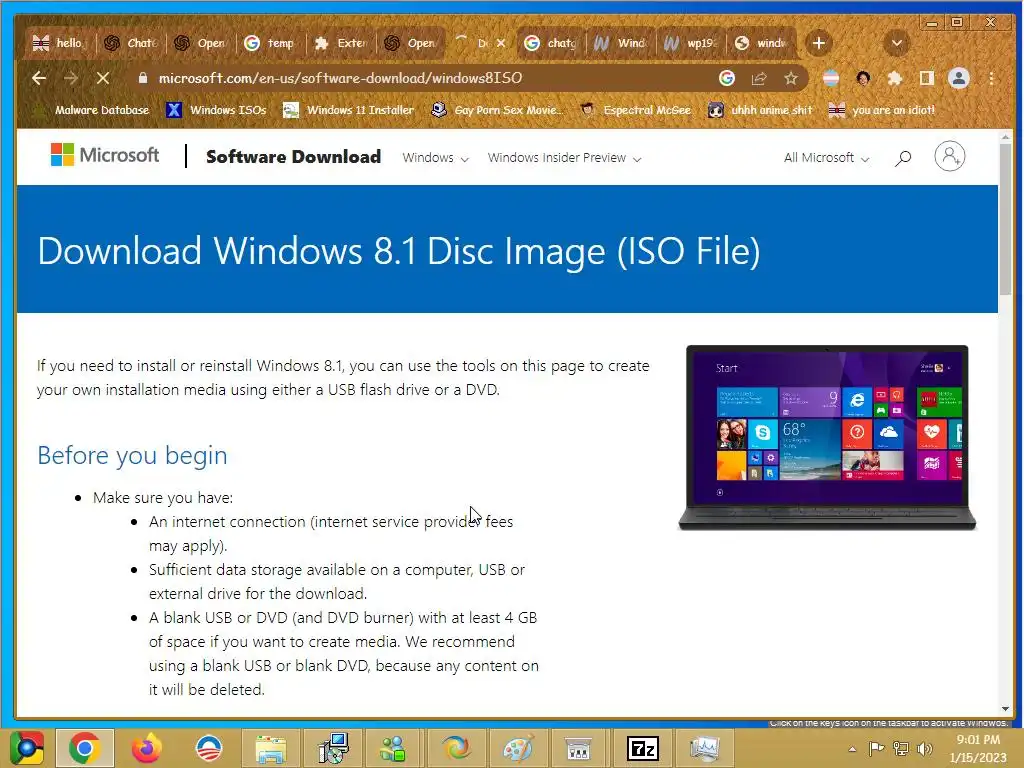Toggle the browser side panel
Screen dimensions: 1024x768
(927, 78)
